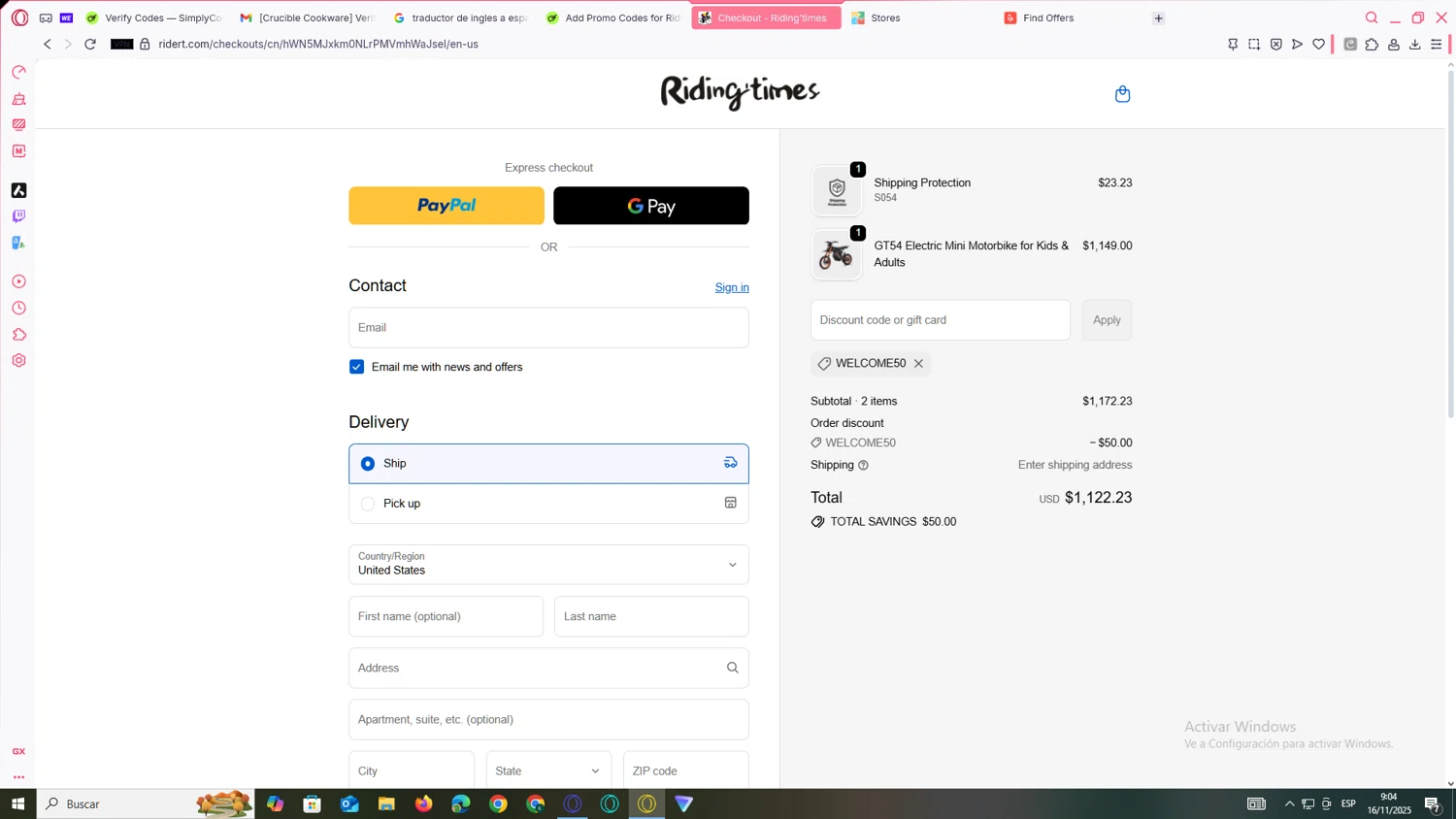This screenshot has width=1456, height=819.
Task: Select the Ship delivery option
Action: click(548, 464)
